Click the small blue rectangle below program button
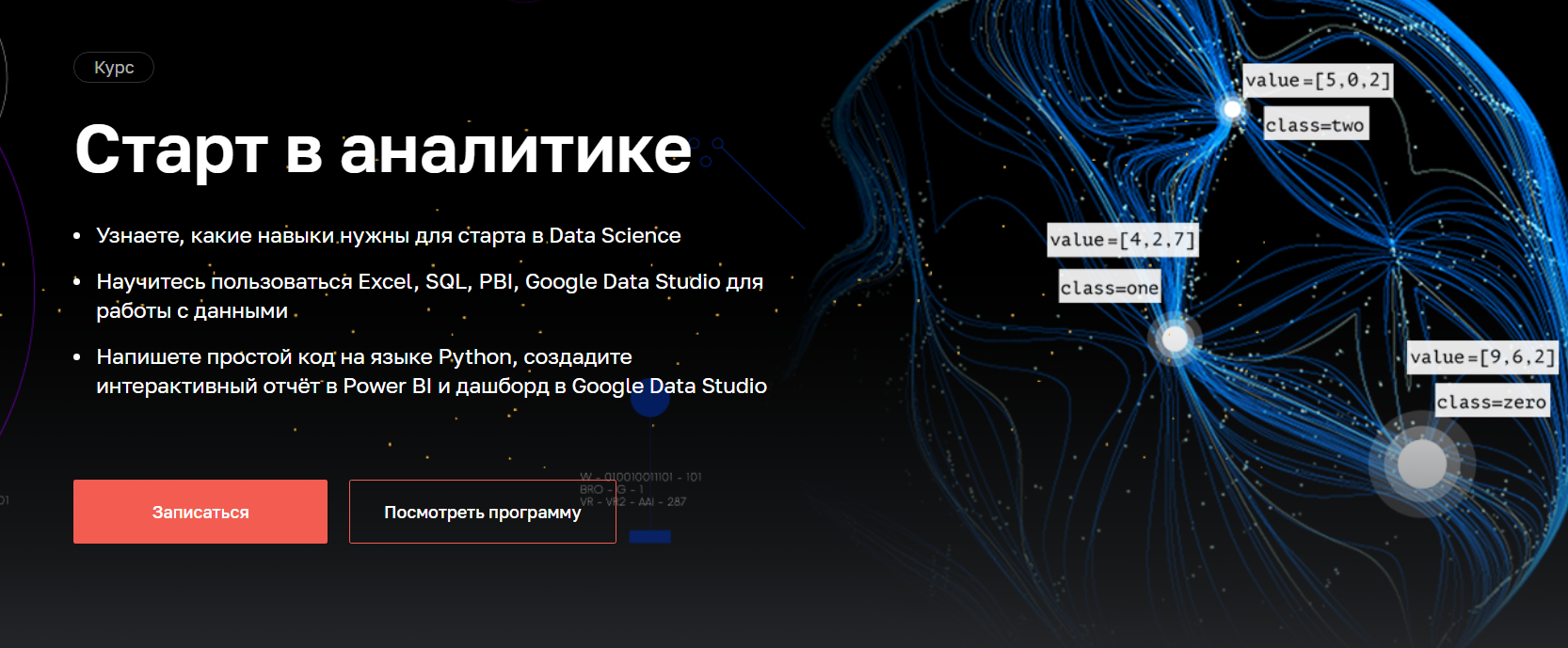This screenshot has height=648, width=1568. click(x=649, y=536)
